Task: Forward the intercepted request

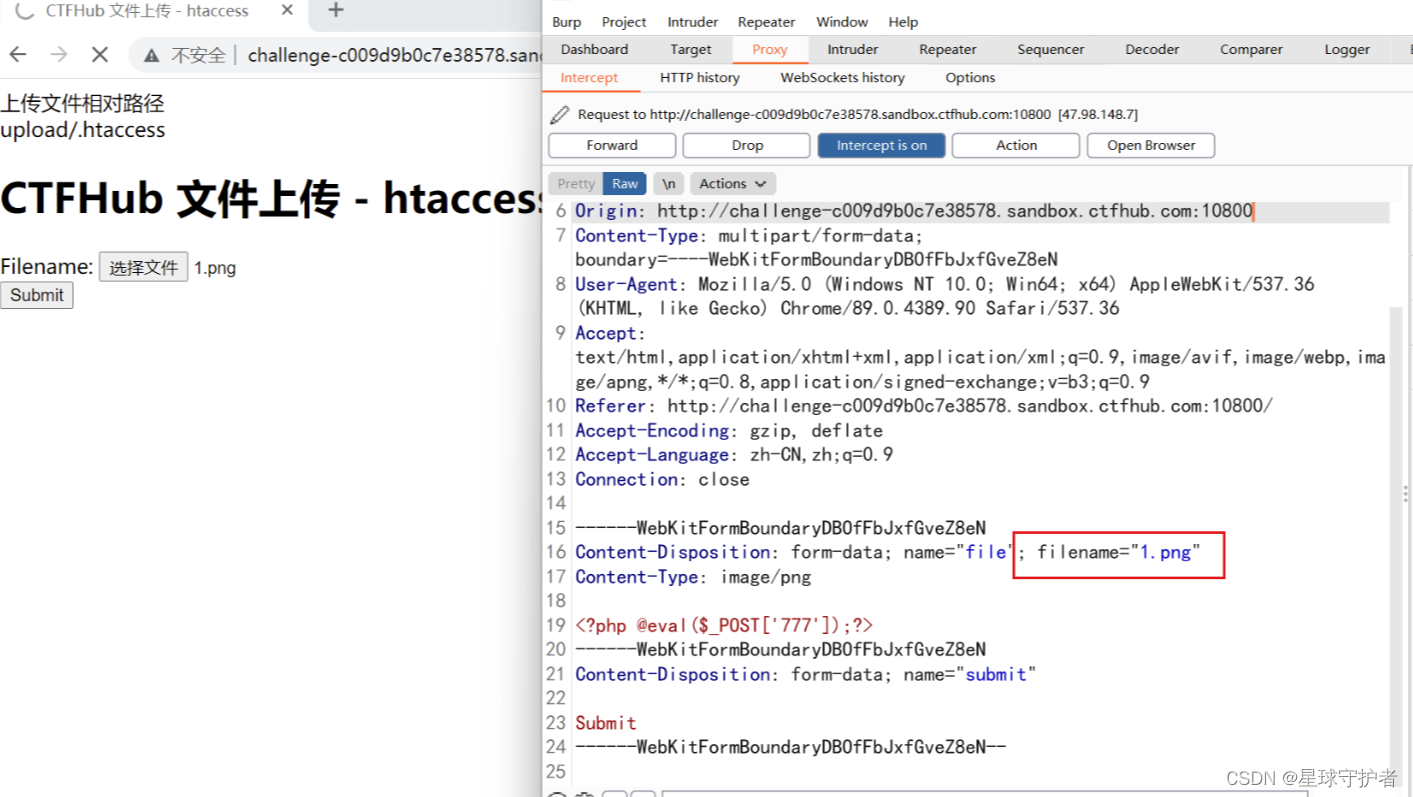Action: coord(612,145)
